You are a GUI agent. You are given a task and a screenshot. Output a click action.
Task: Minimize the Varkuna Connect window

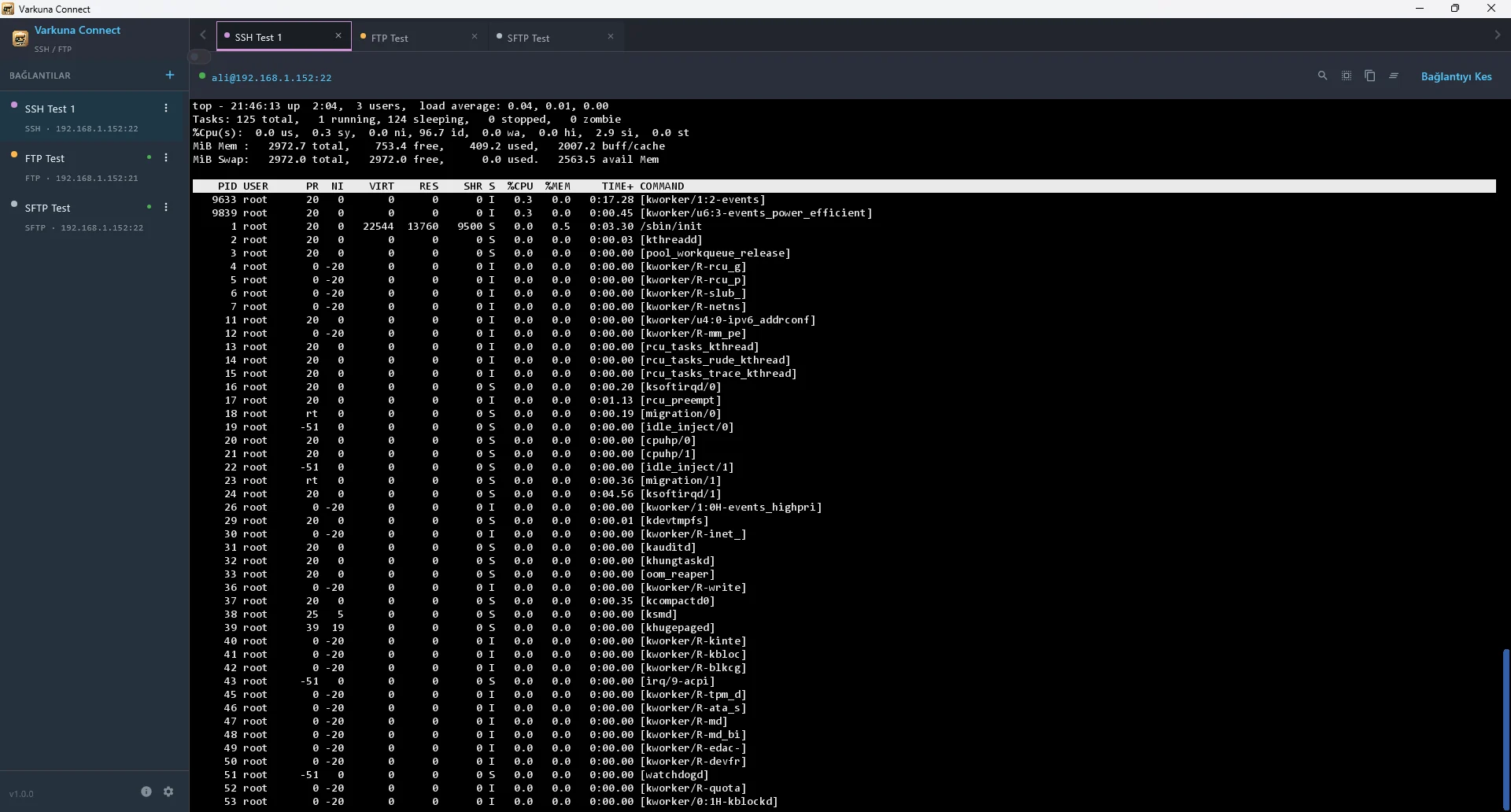point(1420,9)
